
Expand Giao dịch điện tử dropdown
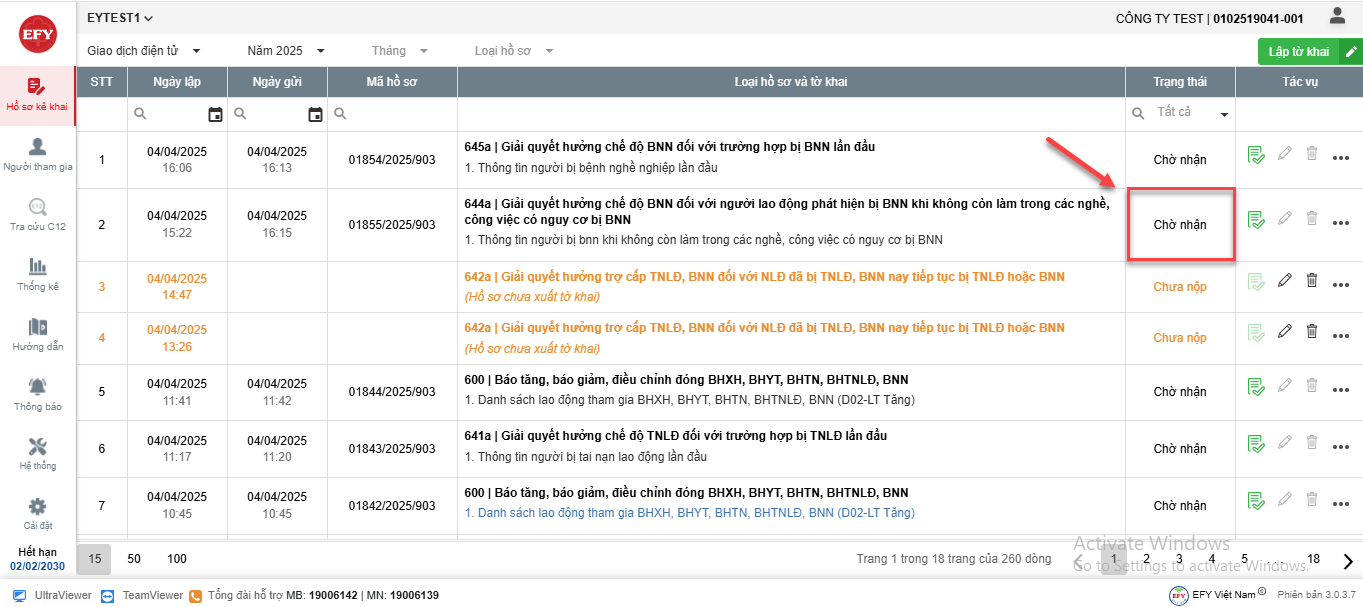click(144, 51)
